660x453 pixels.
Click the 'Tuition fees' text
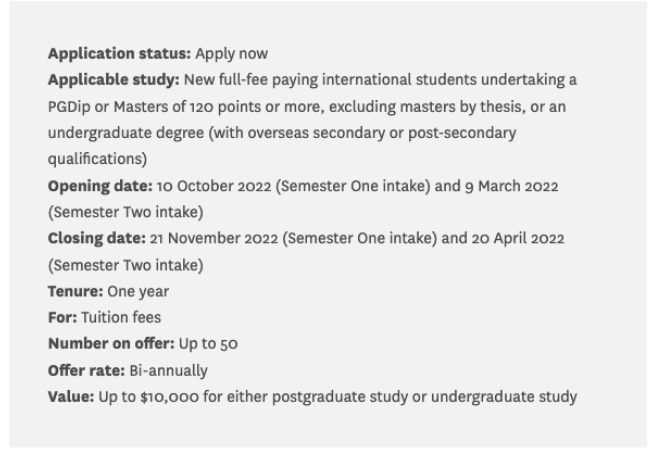click(x=121, y=317)
